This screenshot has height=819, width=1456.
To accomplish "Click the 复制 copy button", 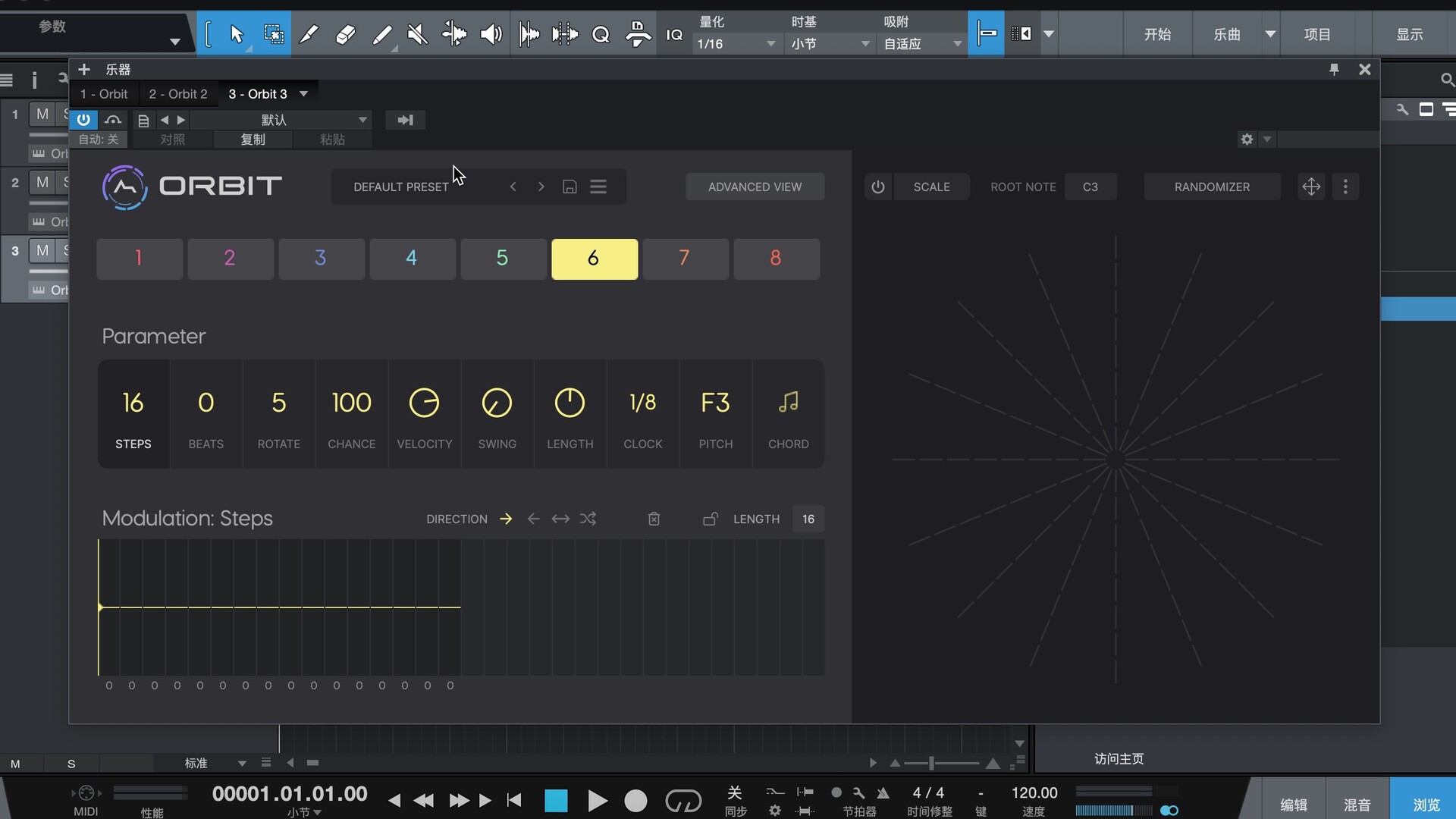I will 253,140.
